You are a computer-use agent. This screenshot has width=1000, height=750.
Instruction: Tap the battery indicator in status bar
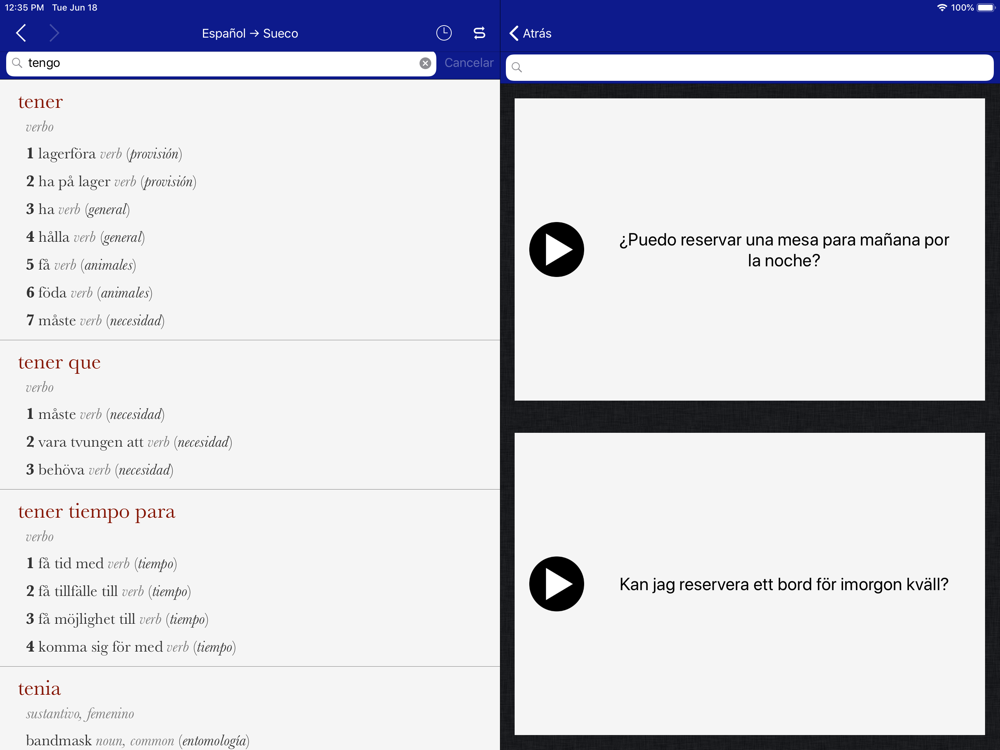pyautogui.click(x=986, y=8)
